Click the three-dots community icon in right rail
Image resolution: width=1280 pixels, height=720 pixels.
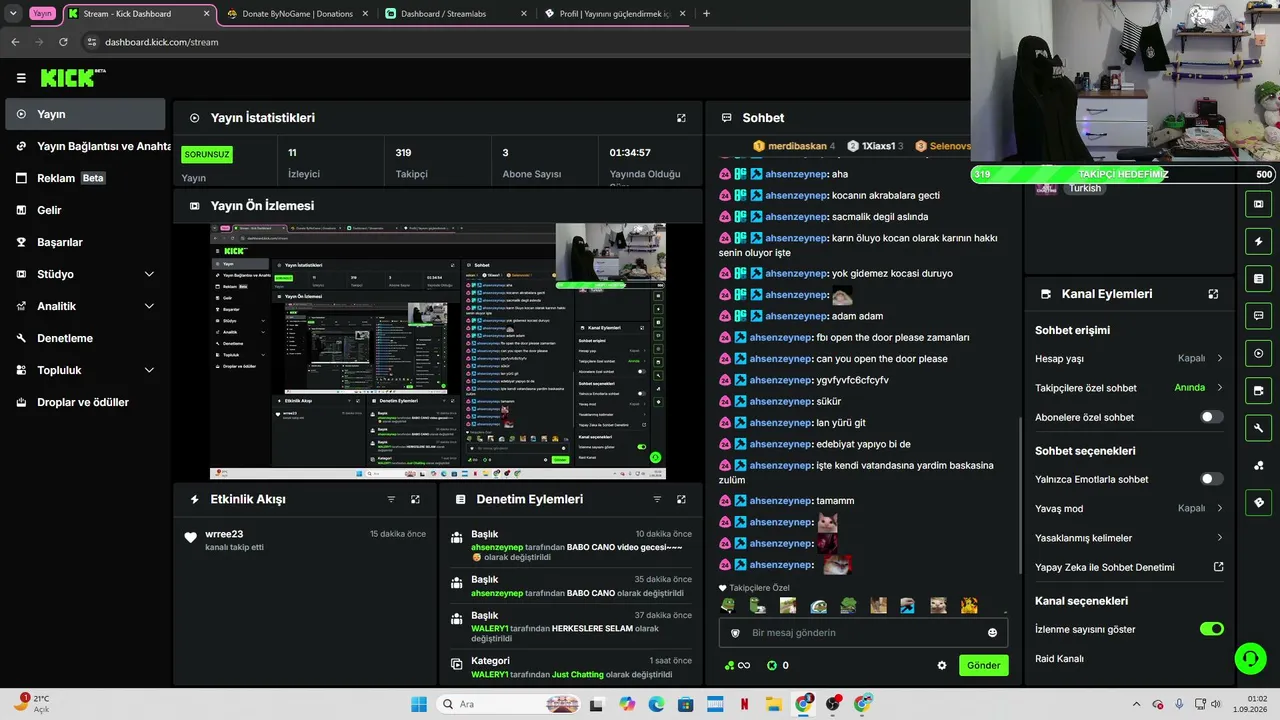(1258, 465)
